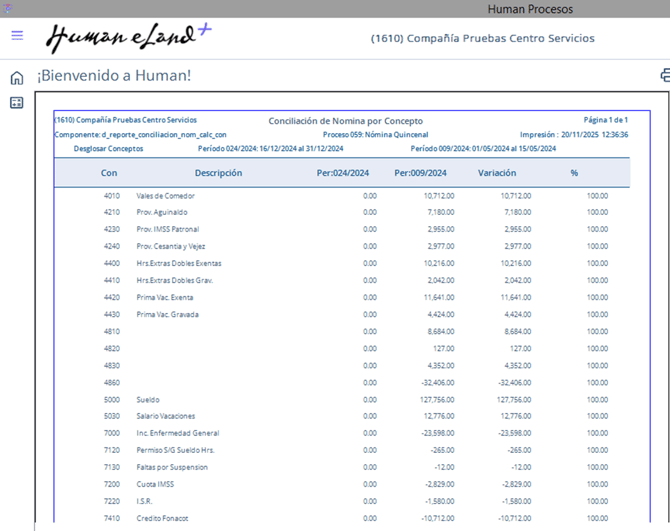Click the '%' column header

click(574, 173)
